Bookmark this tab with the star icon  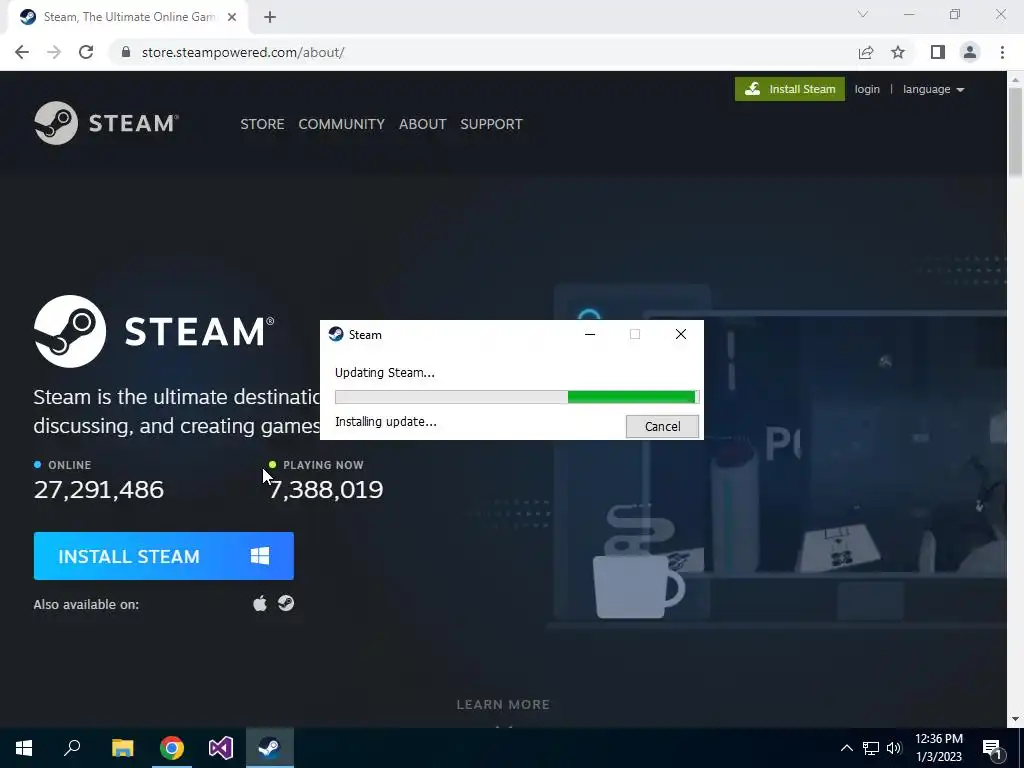898,52
